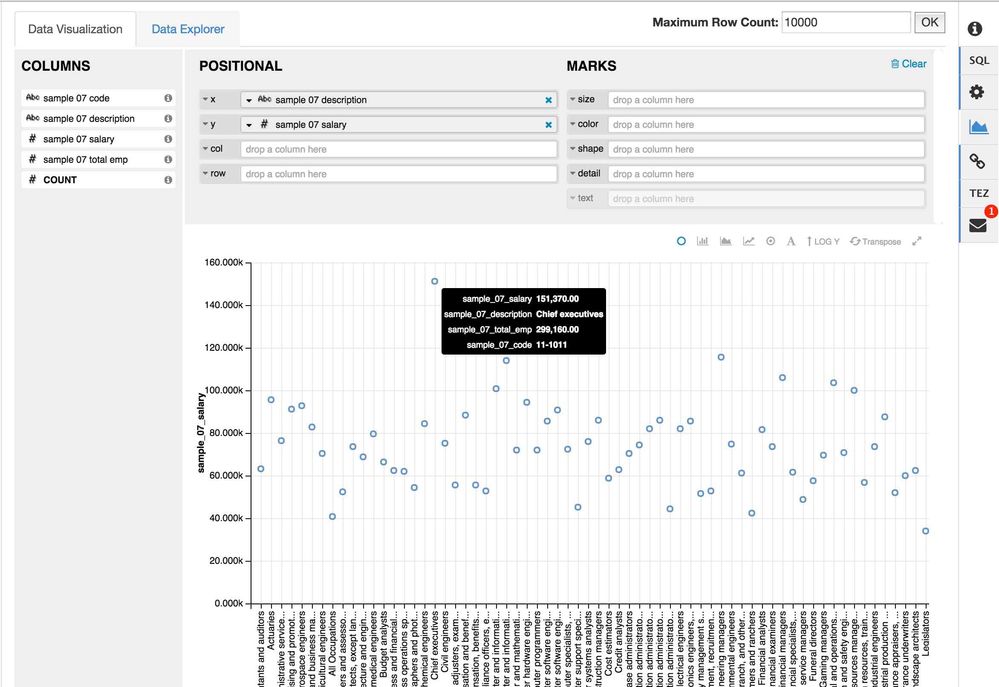The image size is (999, 687).
Task: Select the Data Visualization tab
Action: tap(75, 29)
